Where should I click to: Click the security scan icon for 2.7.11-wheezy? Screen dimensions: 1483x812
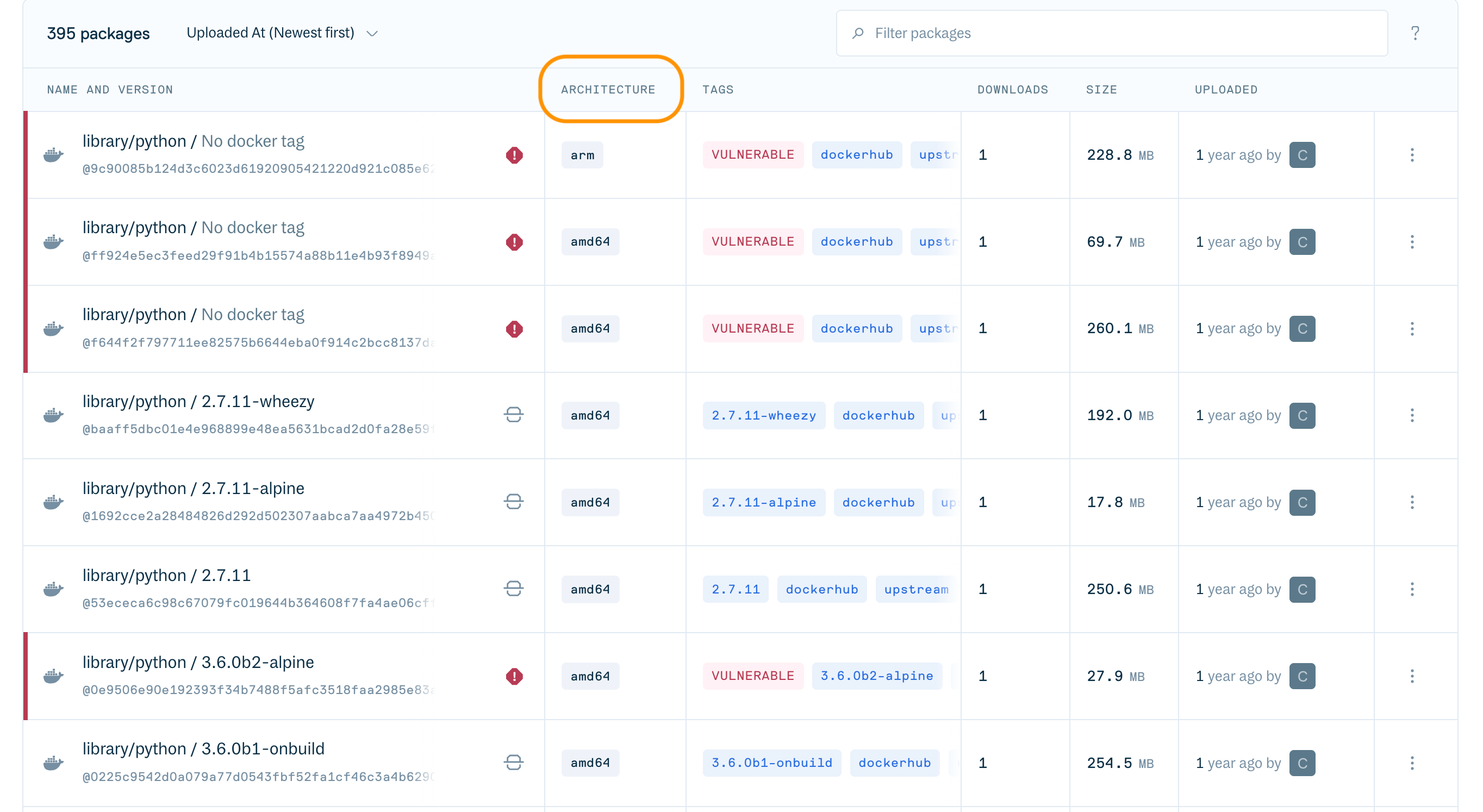514,415
